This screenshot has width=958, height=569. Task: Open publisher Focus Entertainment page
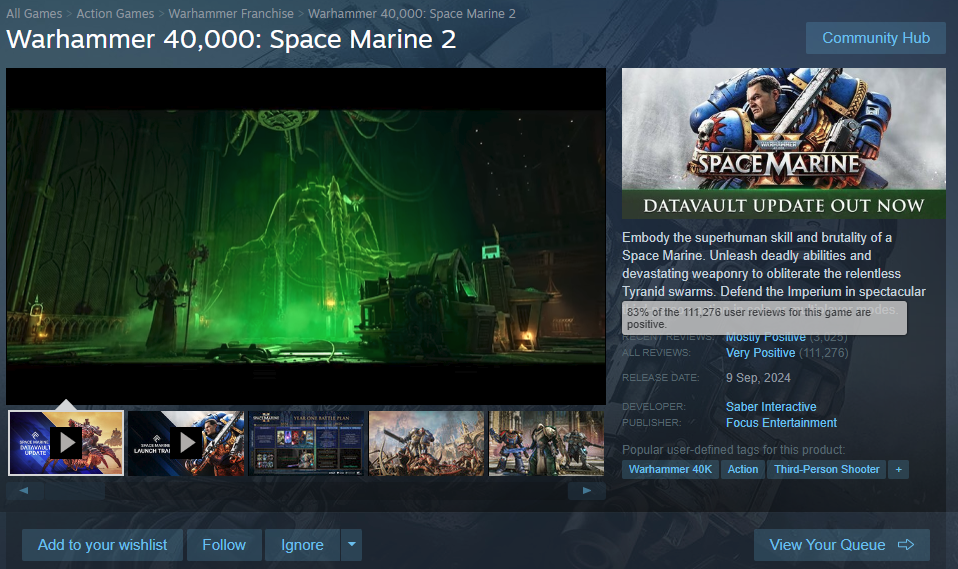[x=781, y=423]
